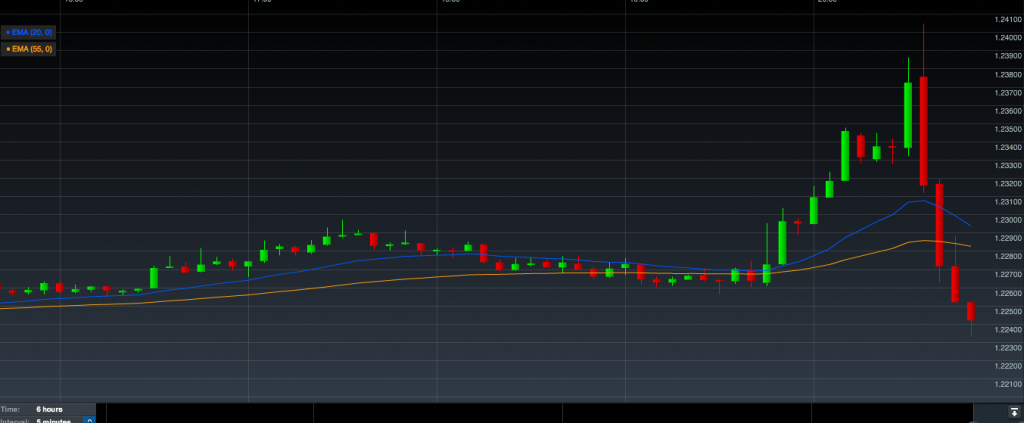Image resolution: width=1024 pixels, height=423 pixels.
Task: Click the 1.23800 price axis label
Action: (1002, 75)
